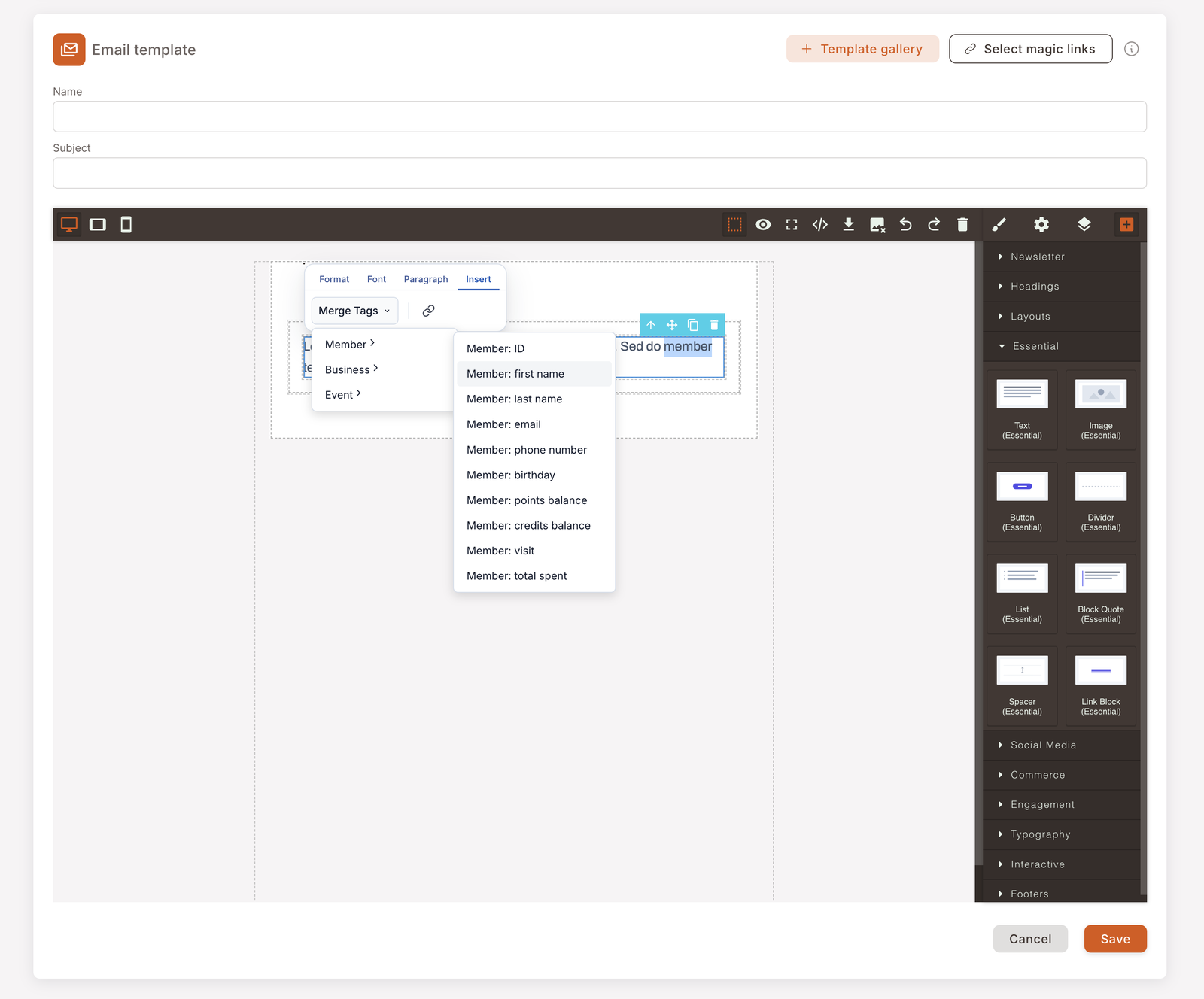Choose Member: last name
This screenshot has height=999, width=1204.
[x=534, y=399]
